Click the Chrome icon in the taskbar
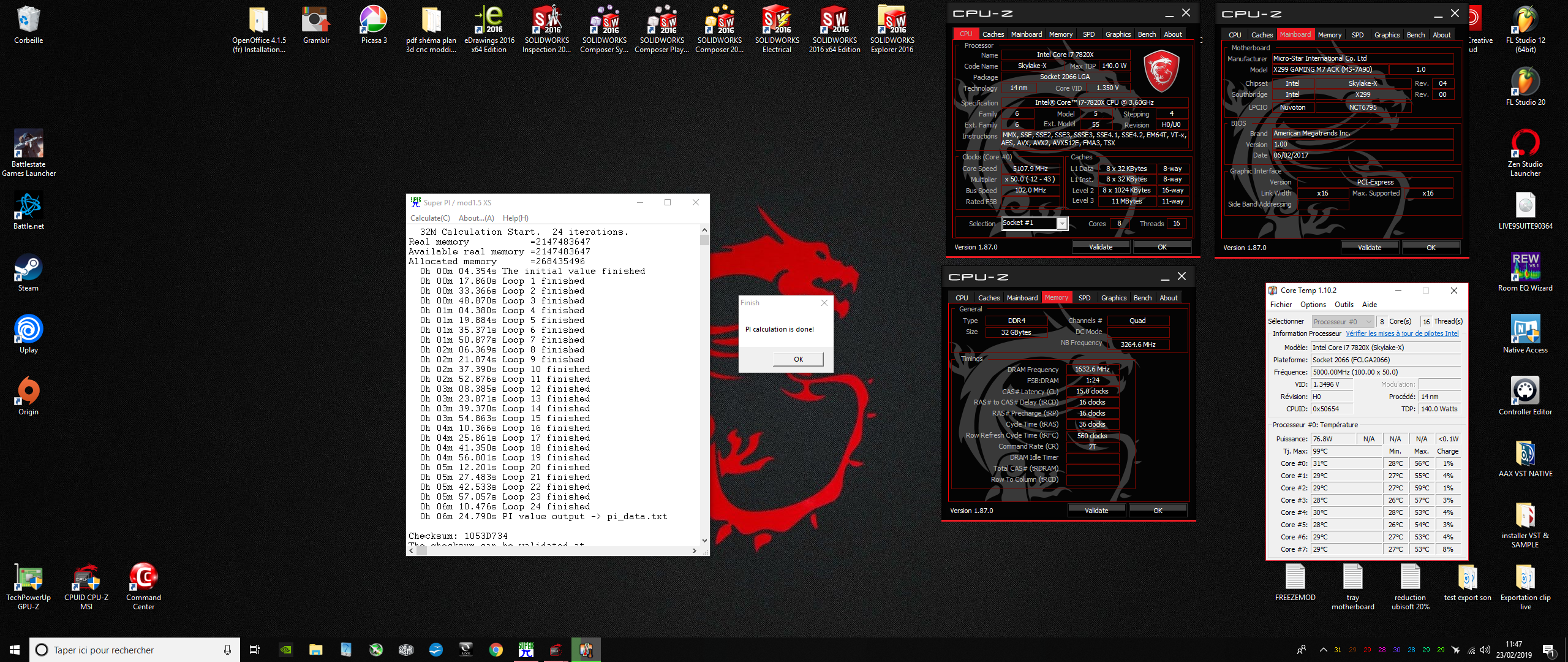The height and width of the screenshot is (662, 1568). click(496, 650)
